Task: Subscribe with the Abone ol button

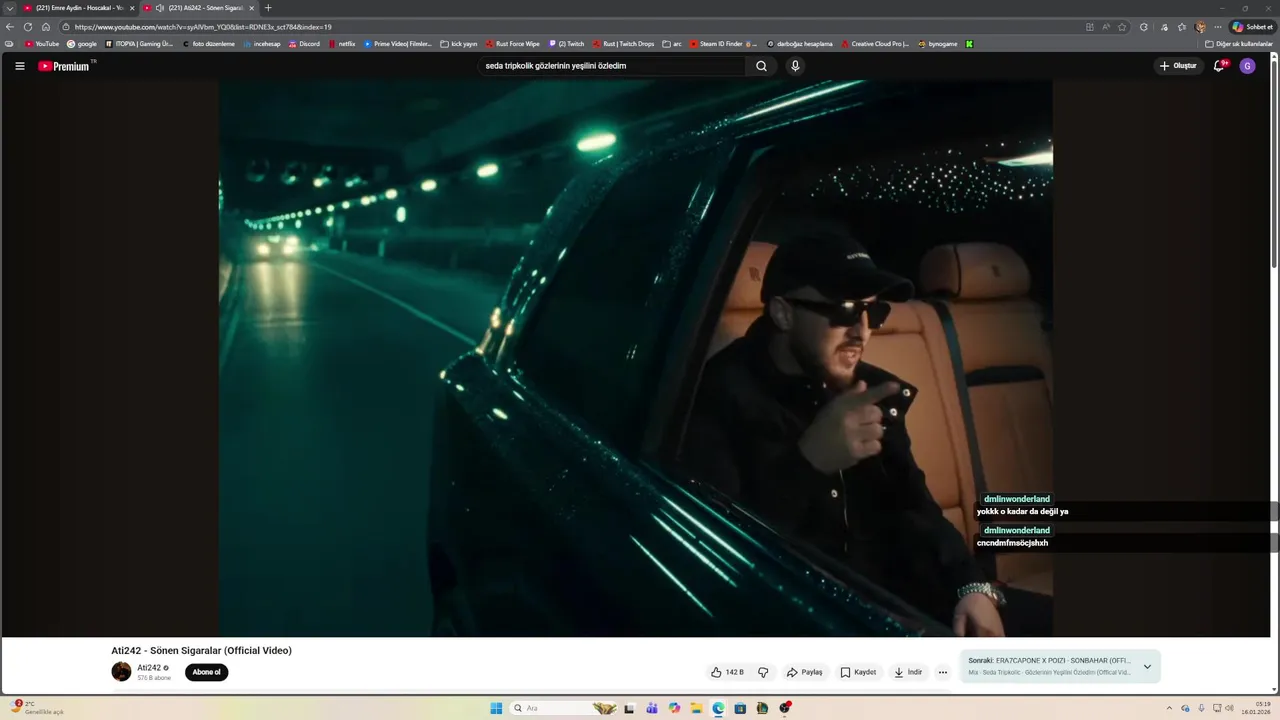Action: (206, 672)
